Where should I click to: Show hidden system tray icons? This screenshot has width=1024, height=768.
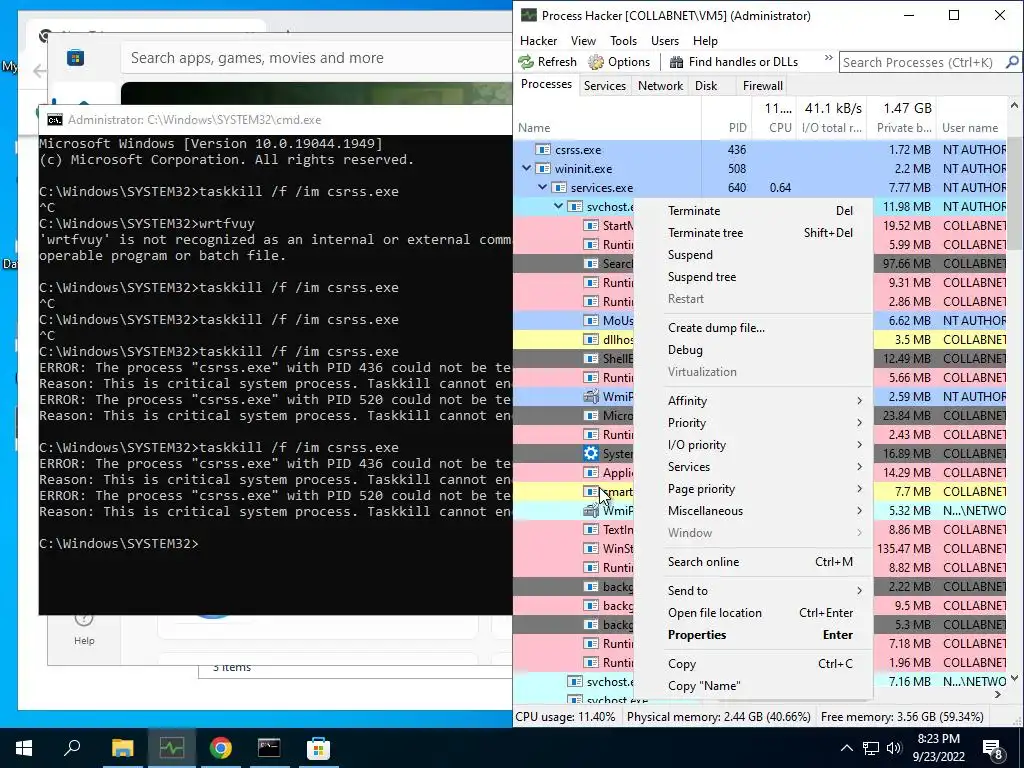846,748
